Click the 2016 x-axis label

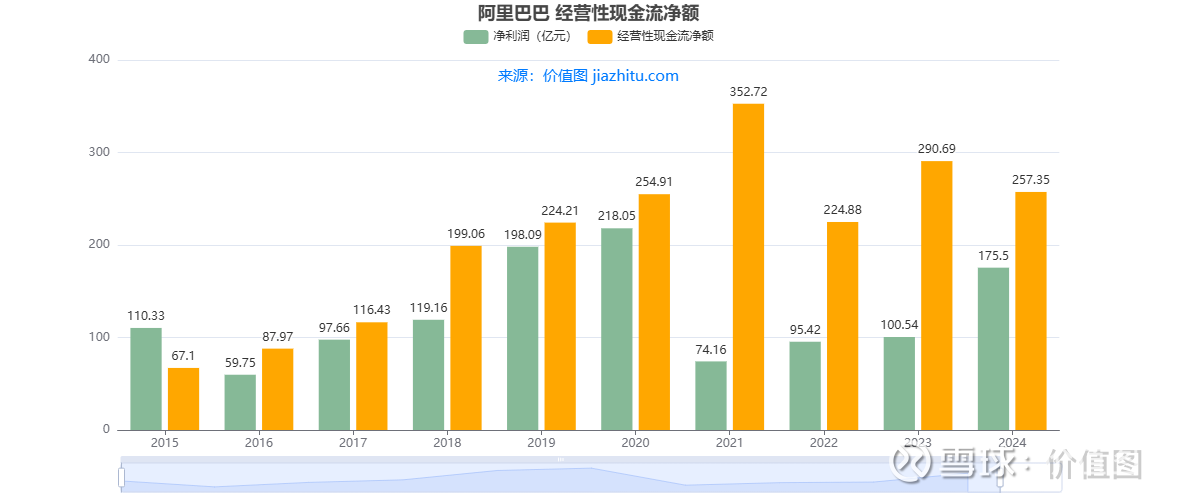259,444
